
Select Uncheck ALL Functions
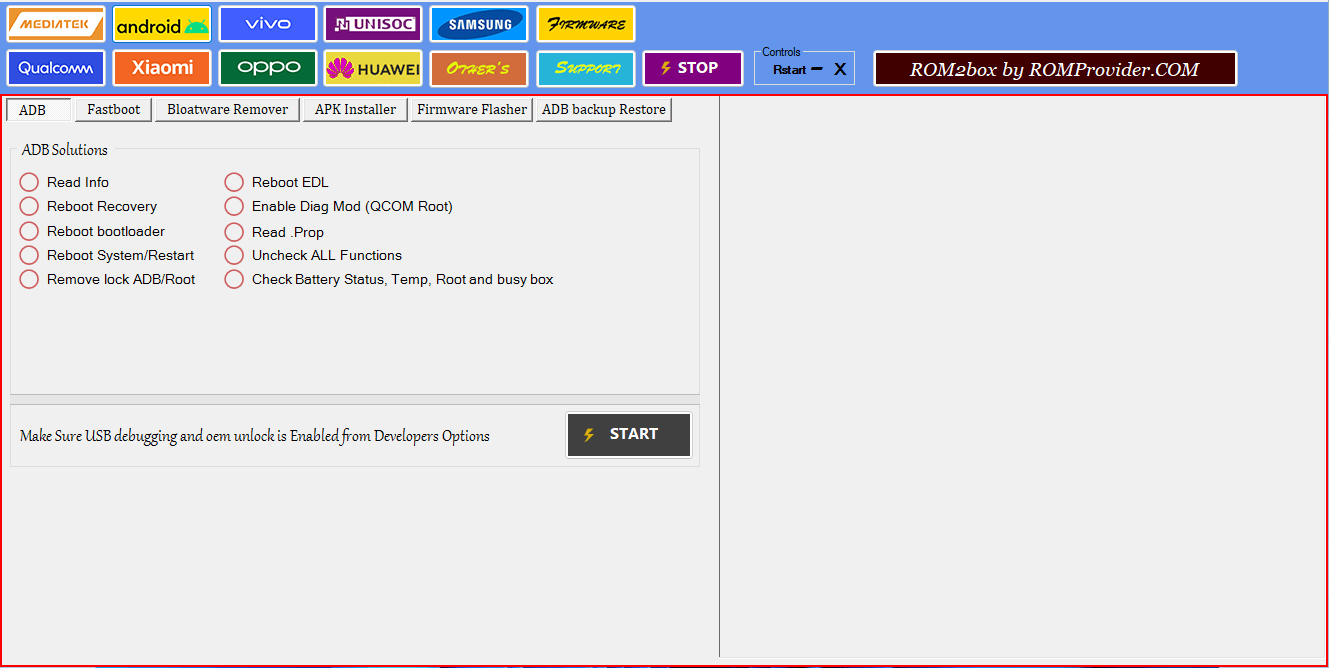[233, 255]
